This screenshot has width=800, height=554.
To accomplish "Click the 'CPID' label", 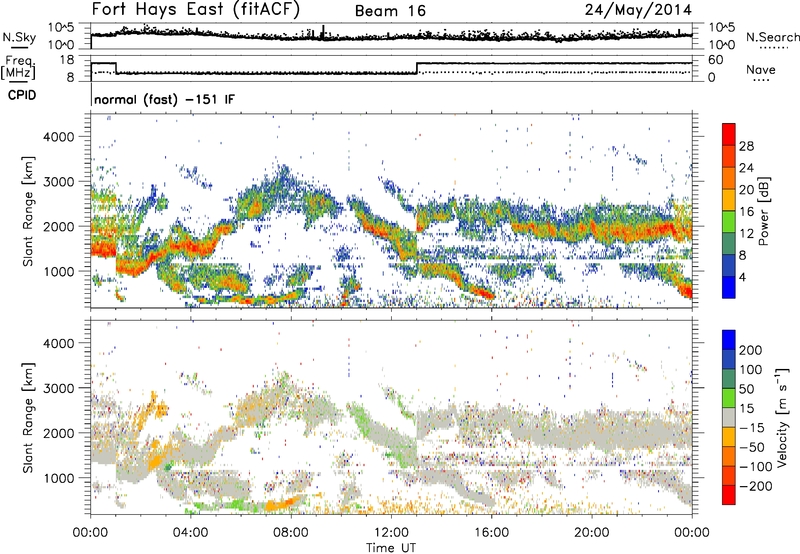I will [x=21, y=95].
